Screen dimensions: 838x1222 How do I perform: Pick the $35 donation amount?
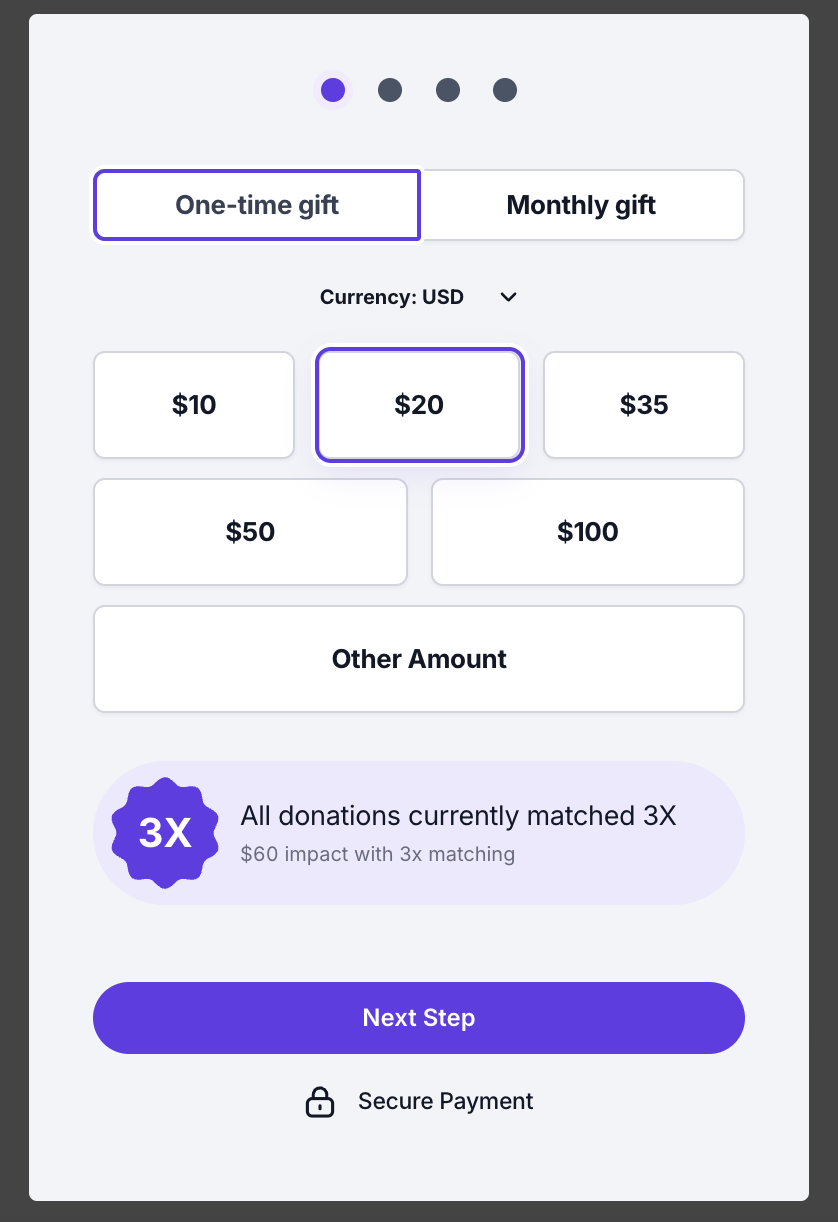[x=644, y=405]
